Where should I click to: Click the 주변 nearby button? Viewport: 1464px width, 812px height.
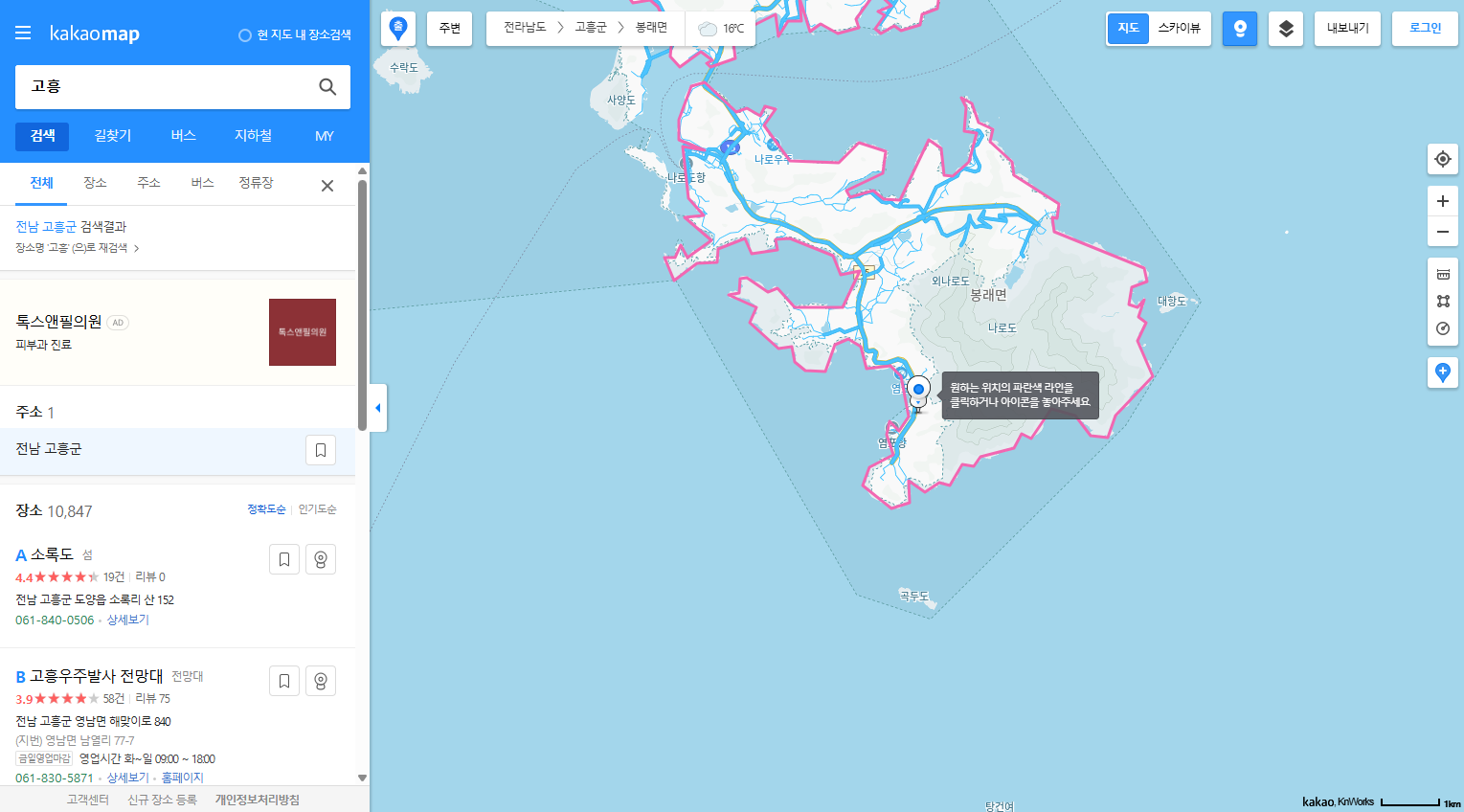450,29
